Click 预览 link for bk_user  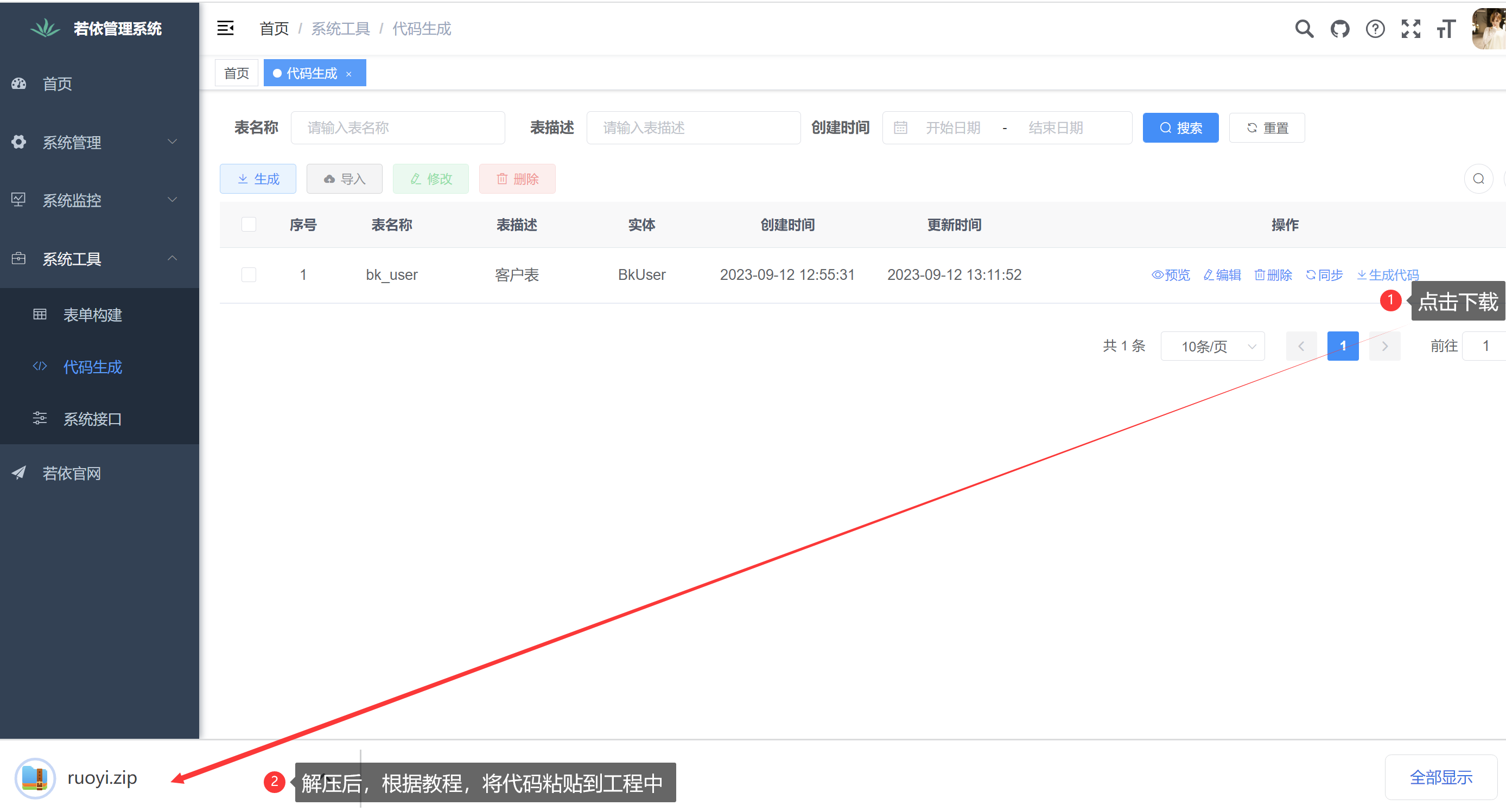[1171, 274]
